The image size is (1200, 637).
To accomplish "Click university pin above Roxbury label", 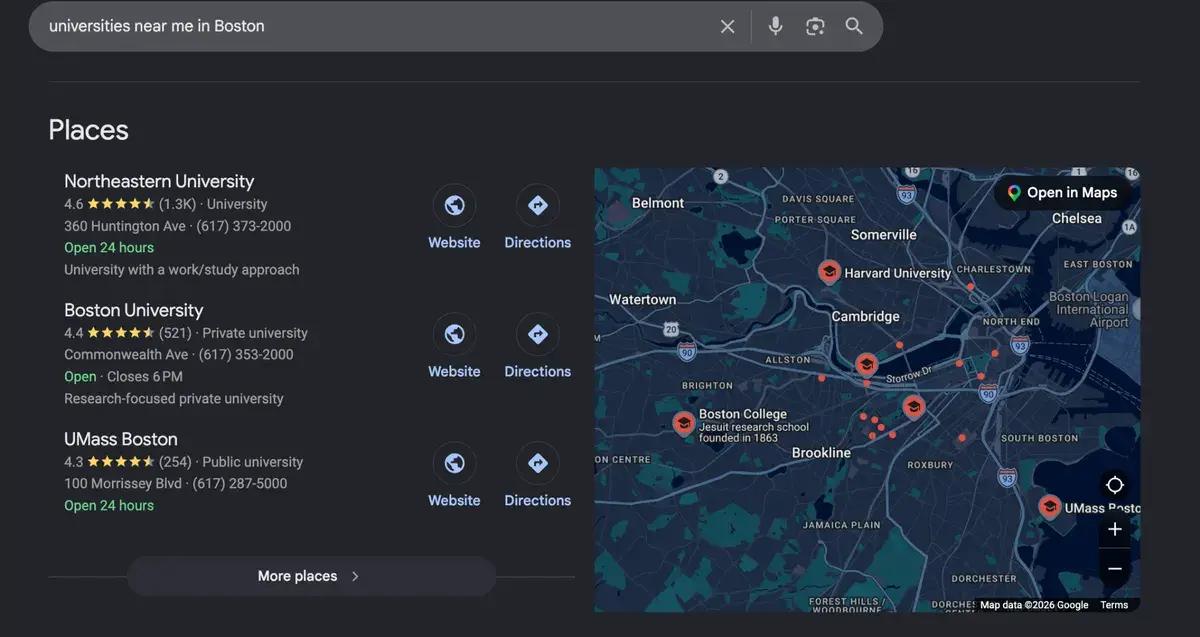I will [x=913, y=407].
